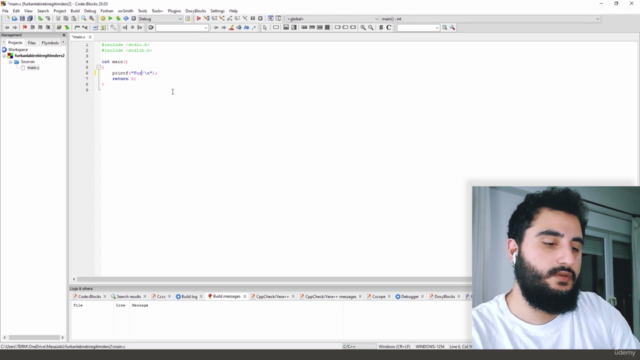Open the Settings menu
Viewport: 640px width, 360px height.
point(217,11)
